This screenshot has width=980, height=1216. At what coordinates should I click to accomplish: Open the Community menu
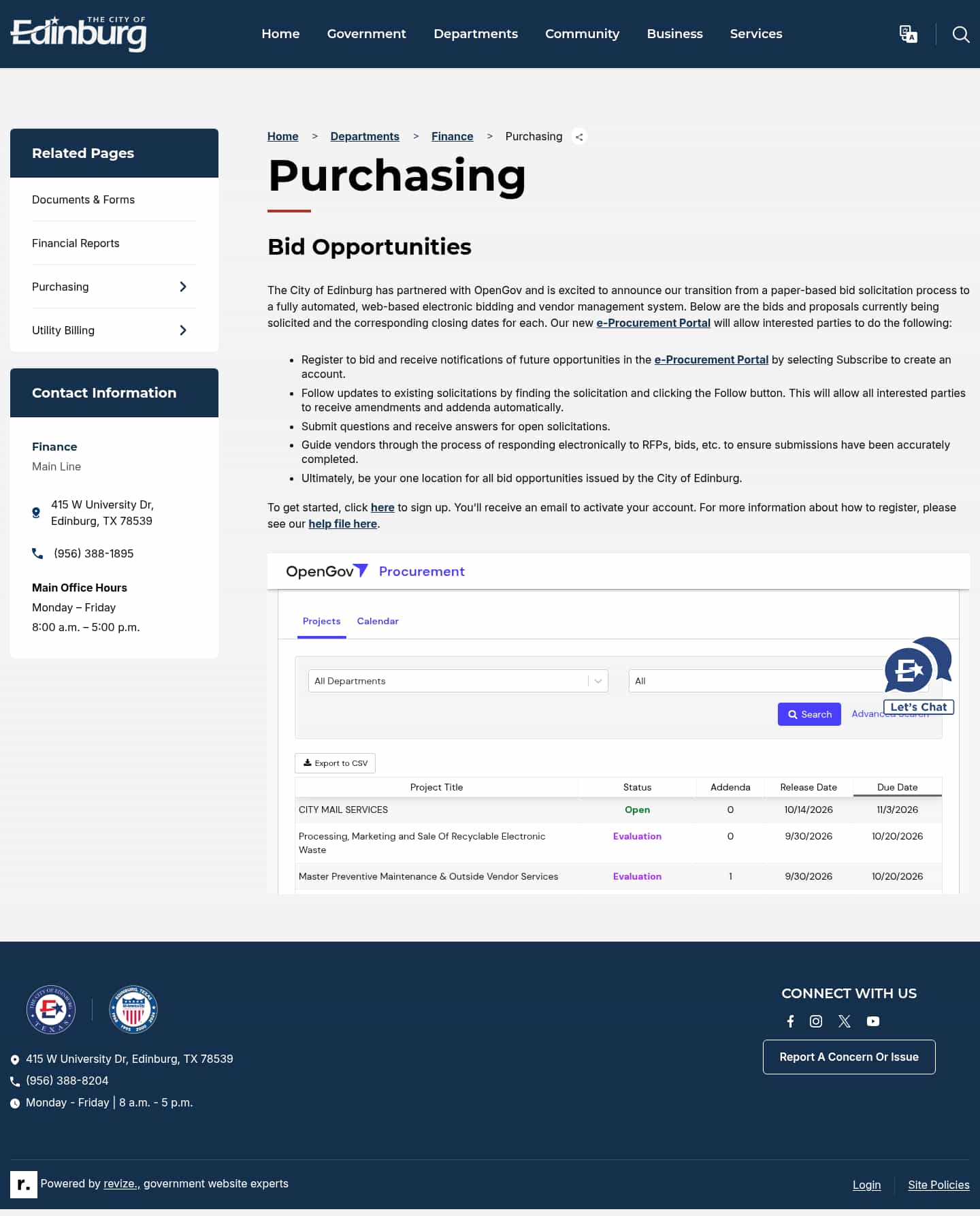tap(582, 34)
